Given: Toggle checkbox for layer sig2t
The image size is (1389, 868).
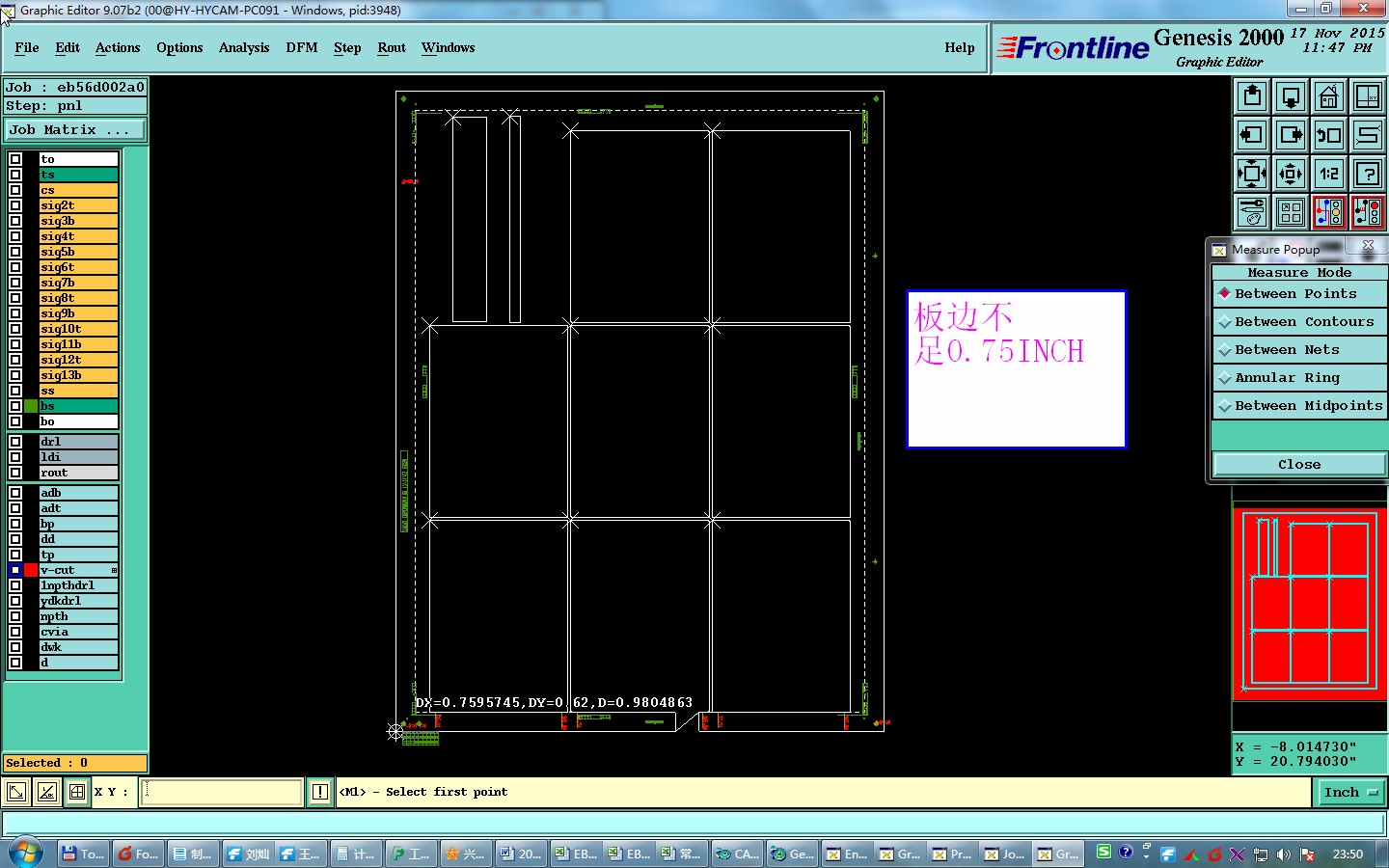Looking at the screenshot, I should [x=15, y=205].
